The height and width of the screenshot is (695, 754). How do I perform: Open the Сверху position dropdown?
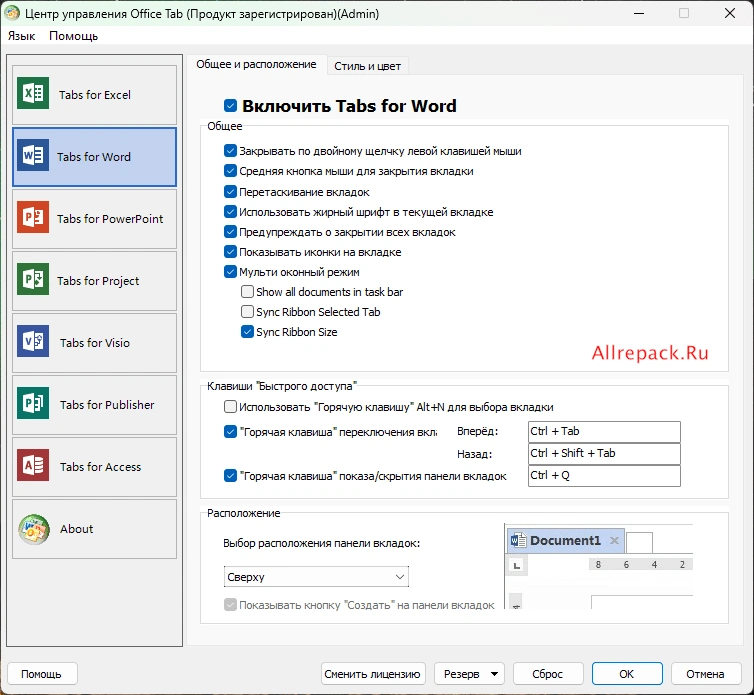316,577
